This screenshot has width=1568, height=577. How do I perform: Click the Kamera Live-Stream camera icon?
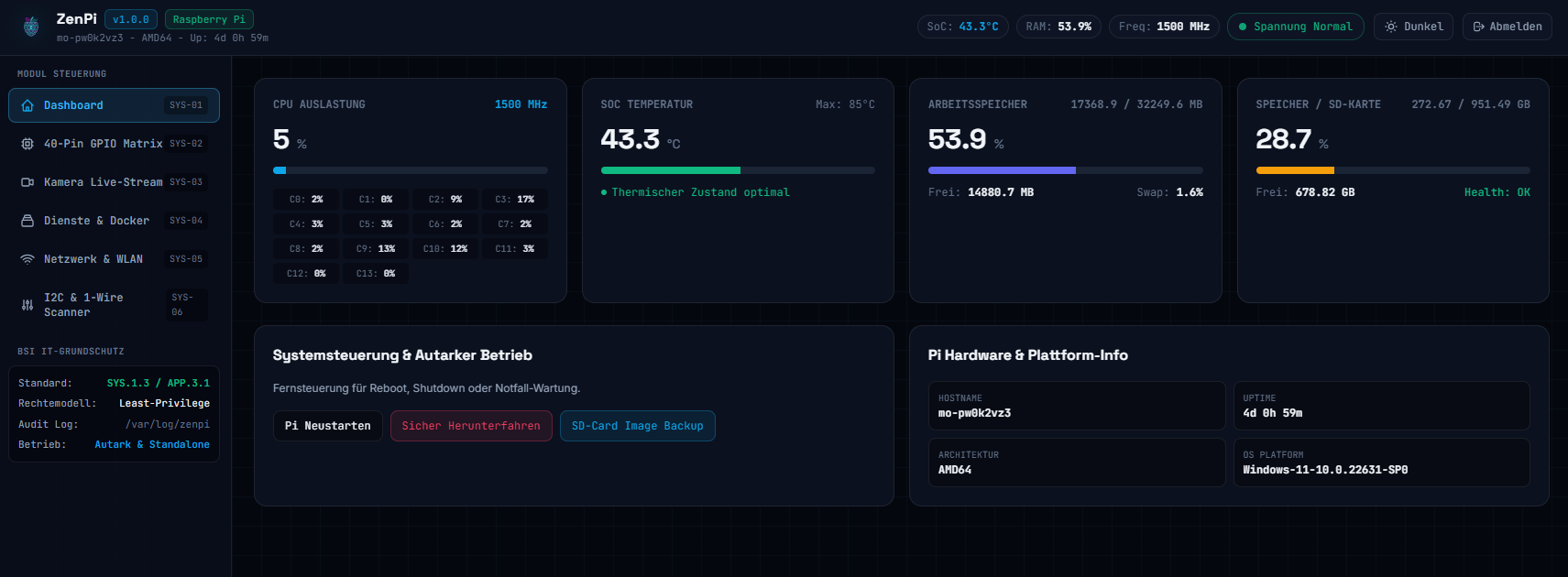27,182
